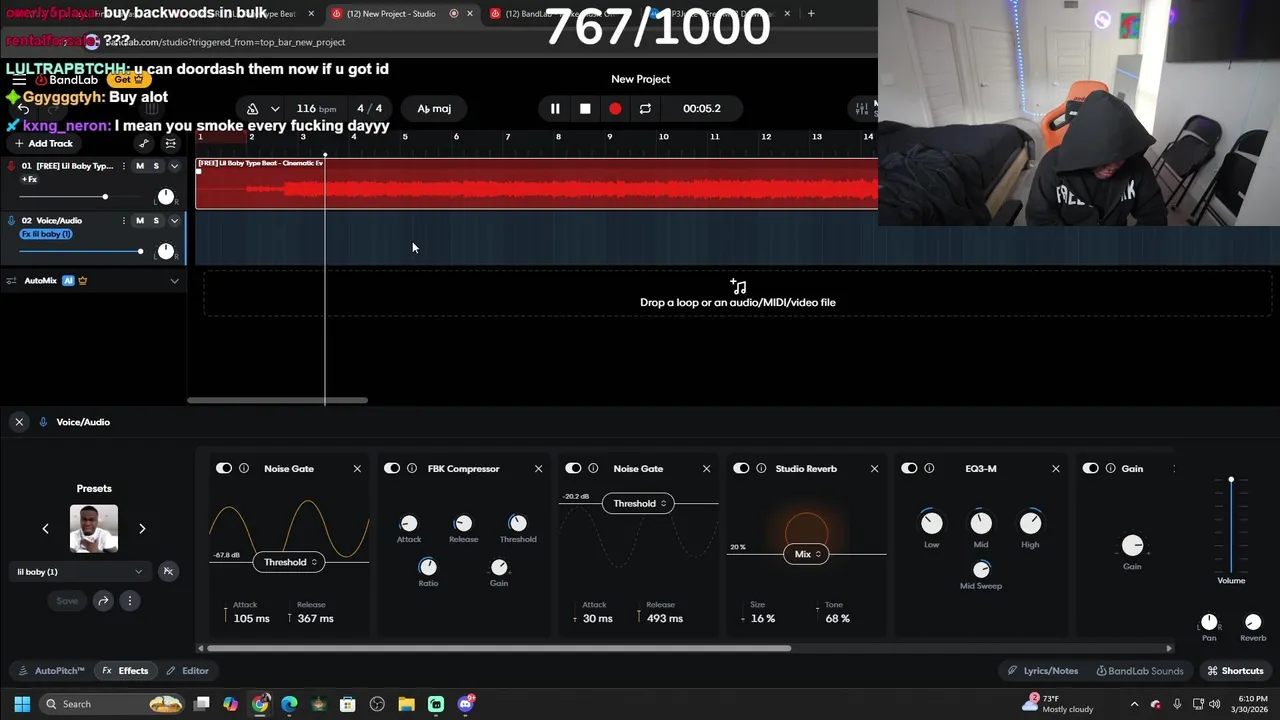Open the metronome options dropdown arrow

pyautogui.click(x=274, y=109)
